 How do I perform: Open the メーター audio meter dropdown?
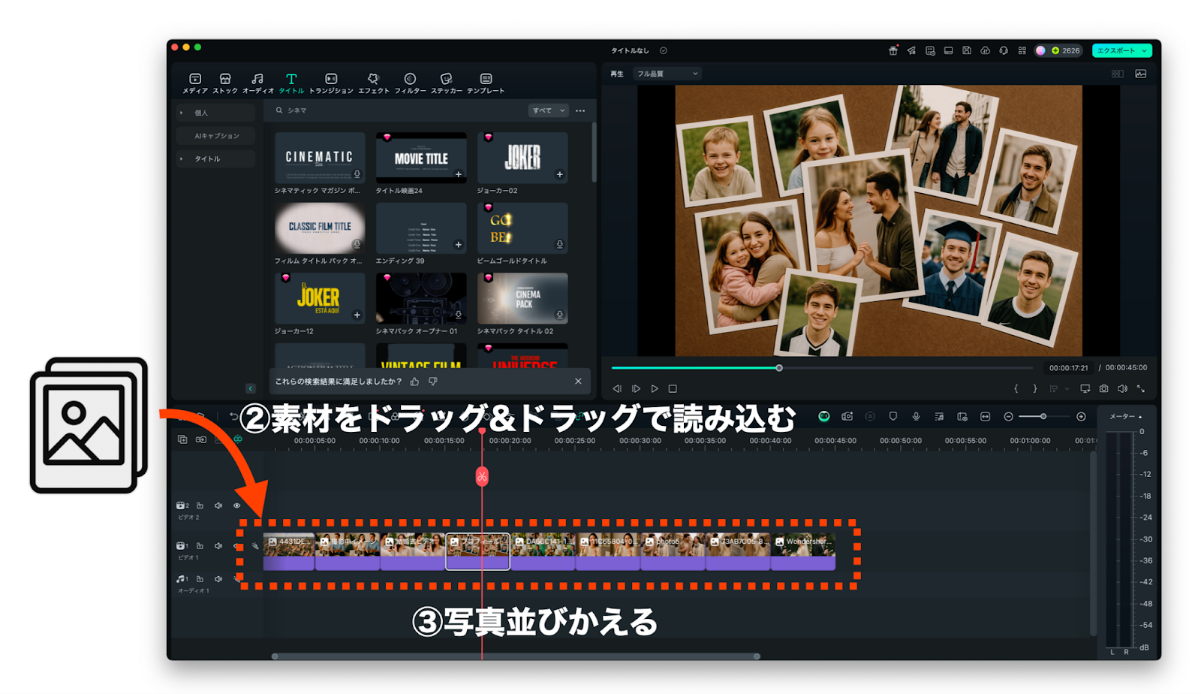pos(1126,416)
